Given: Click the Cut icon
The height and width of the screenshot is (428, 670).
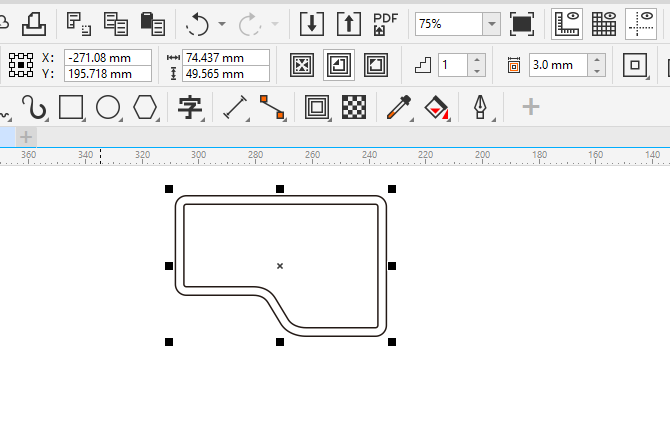Looking at the screenshot, I should (79, 24).
